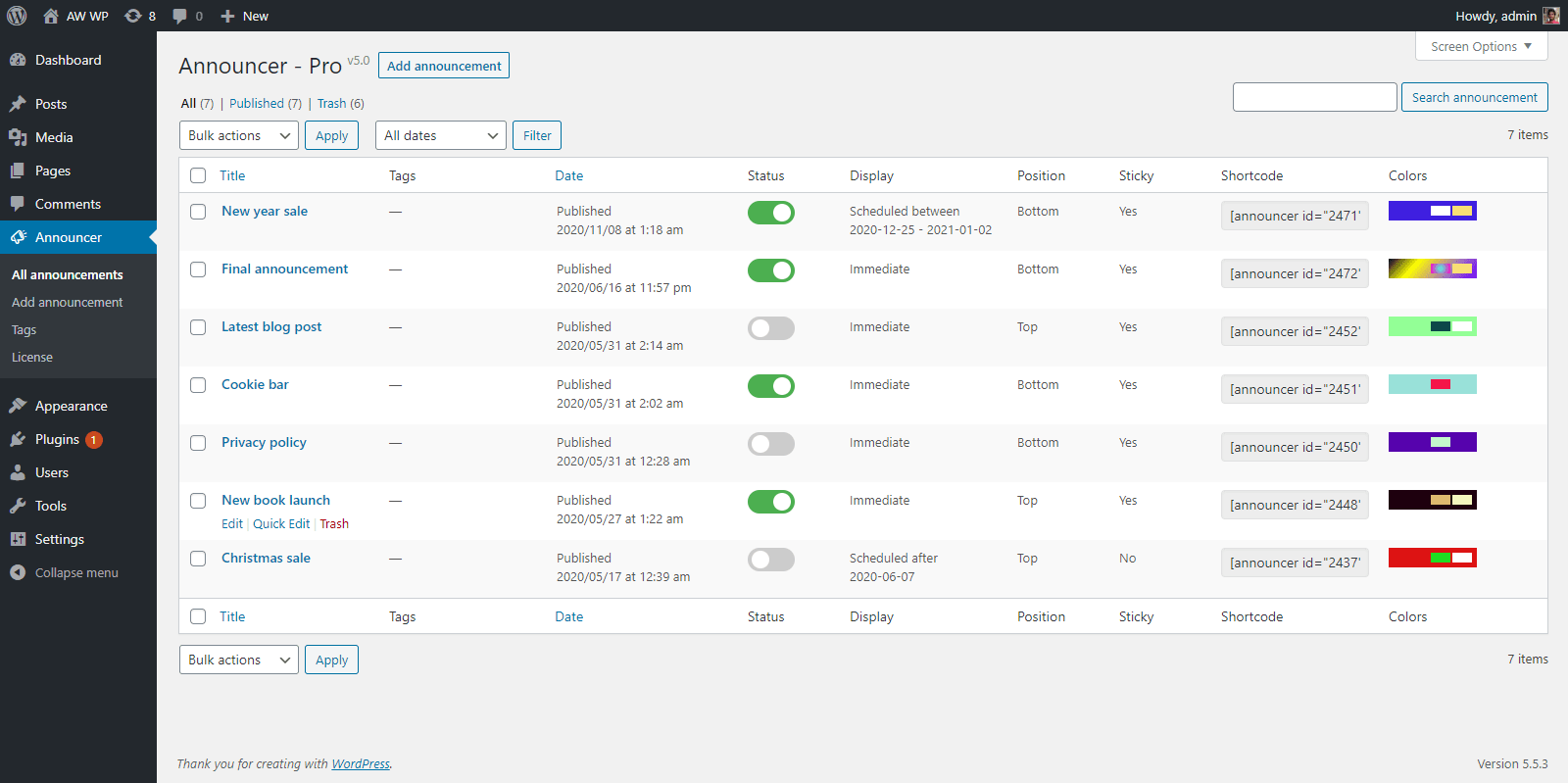Click the WordPress logo icon

coord(17,16)
